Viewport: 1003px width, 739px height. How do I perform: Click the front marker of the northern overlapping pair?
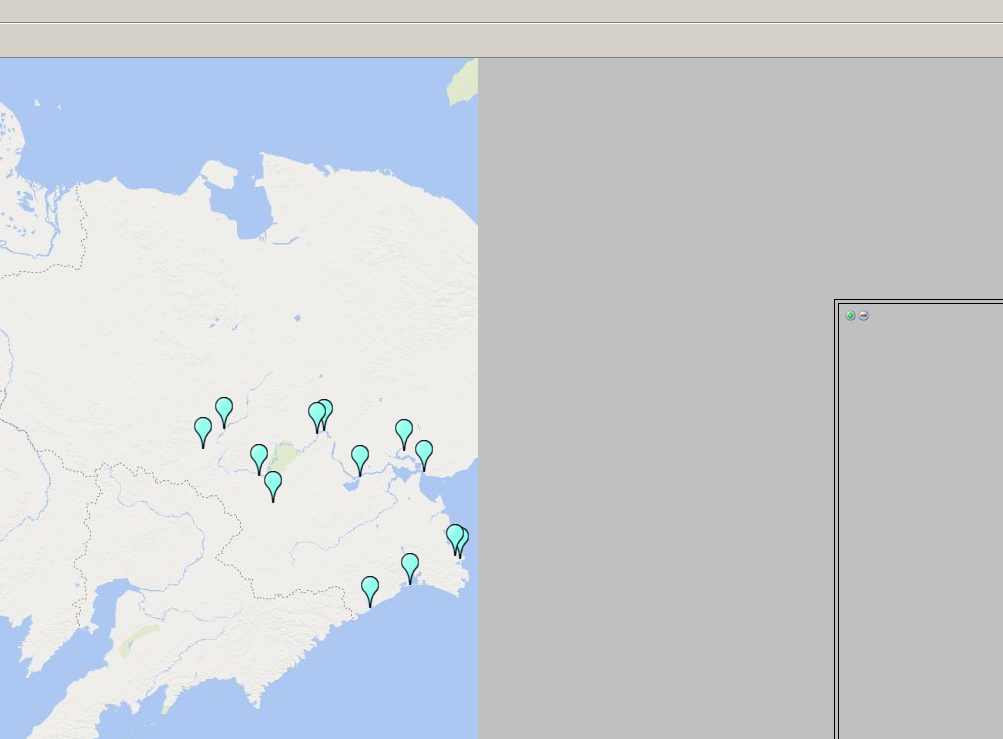pyautogui.click(x=317, y=414)
